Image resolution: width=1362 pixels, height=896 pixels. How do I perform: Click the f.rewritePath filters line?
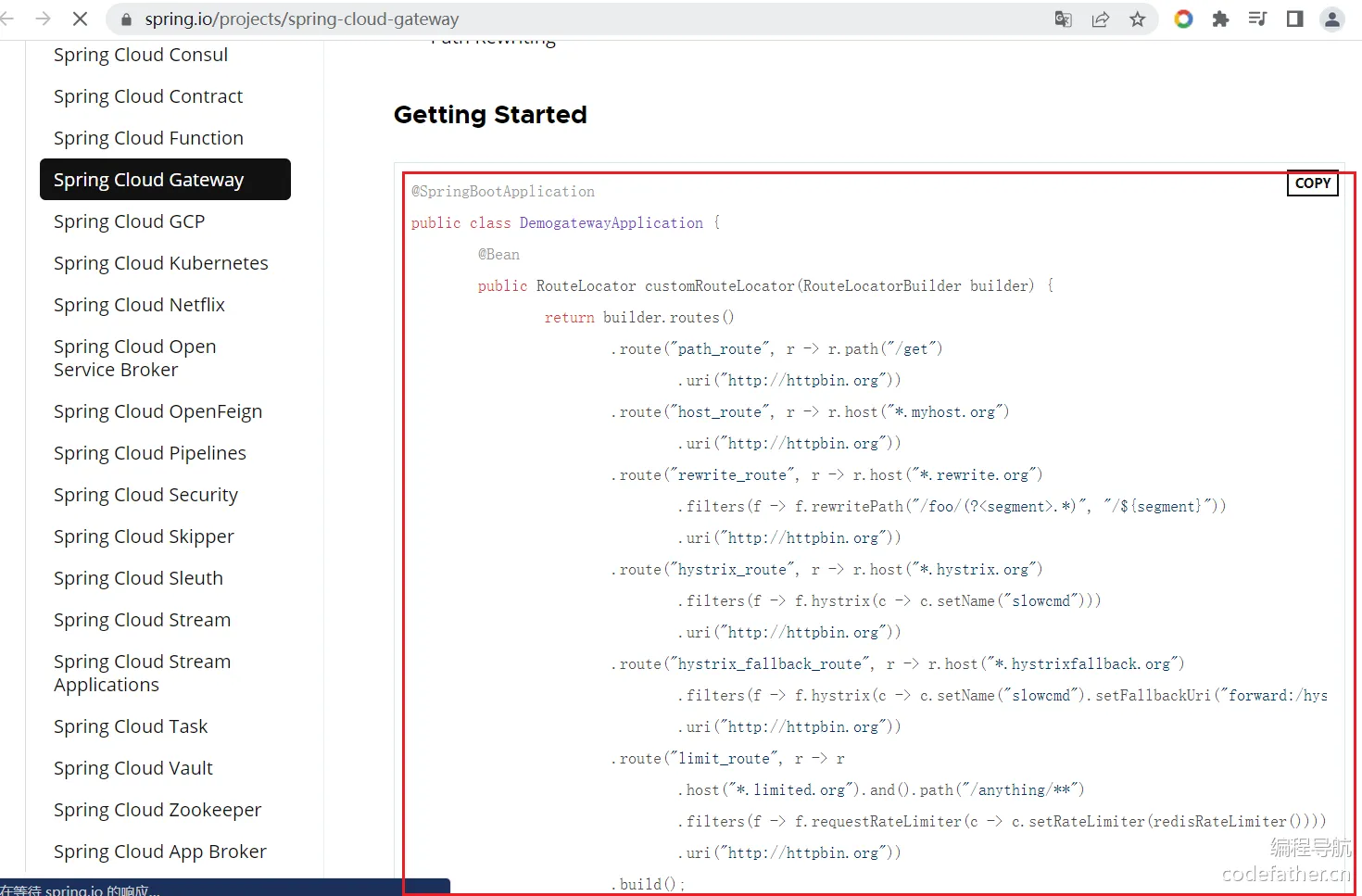coord(952,507)
